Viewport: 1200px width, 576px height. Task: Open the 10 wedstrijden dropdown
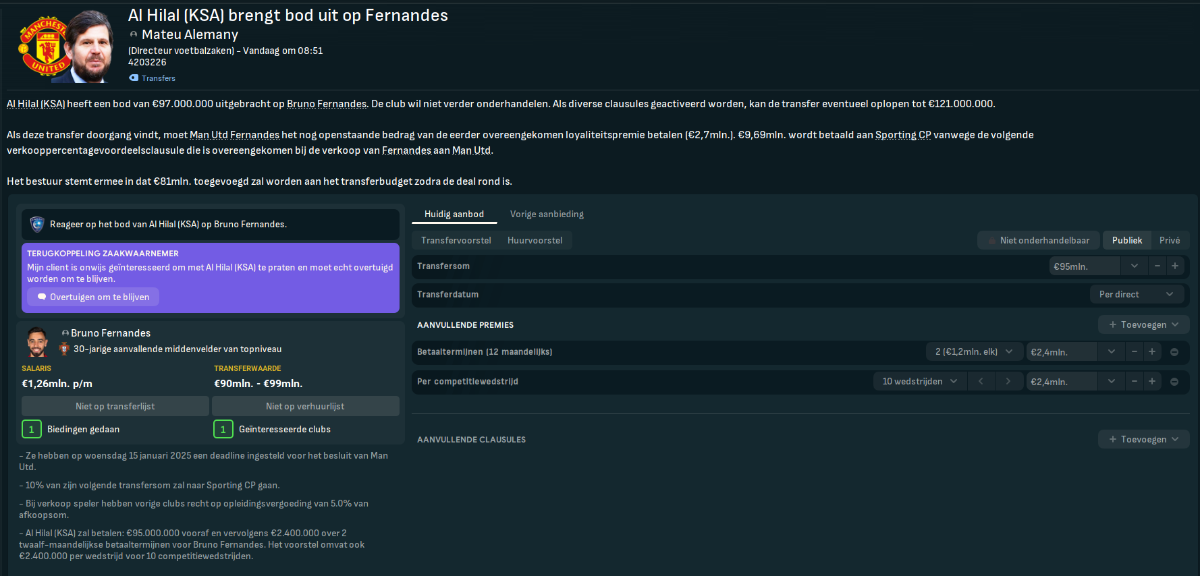click(919, 381)
